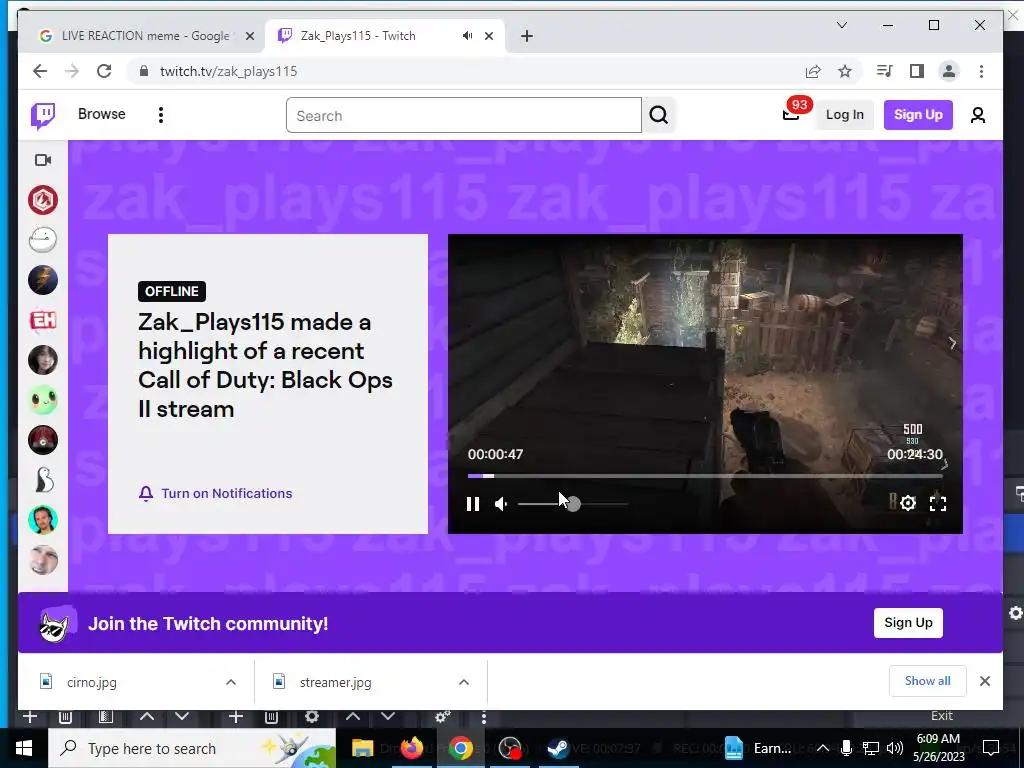The image size is (1024, 768).
Task: Click Show all downloads
Action: pyautogui.click(x=927, y=681)
